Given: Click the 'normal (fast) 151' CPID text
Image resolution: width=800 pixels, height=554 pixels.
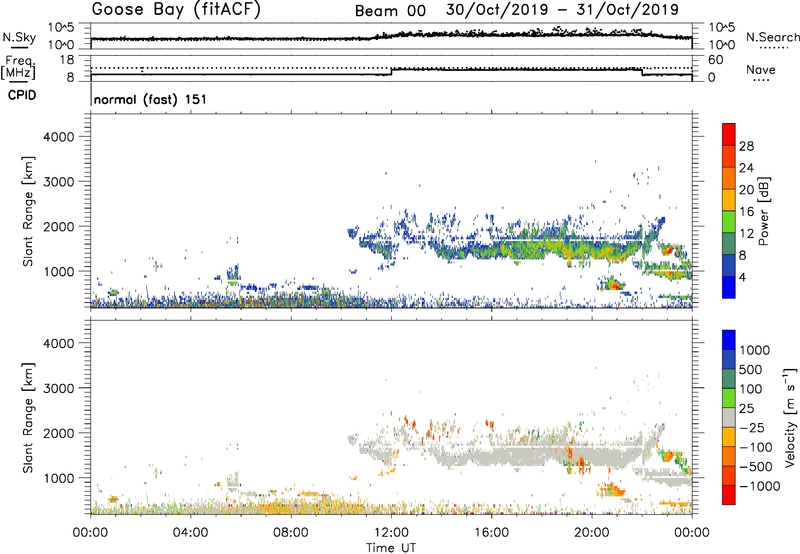Looking at the screenshot, I should coord(150,99).
